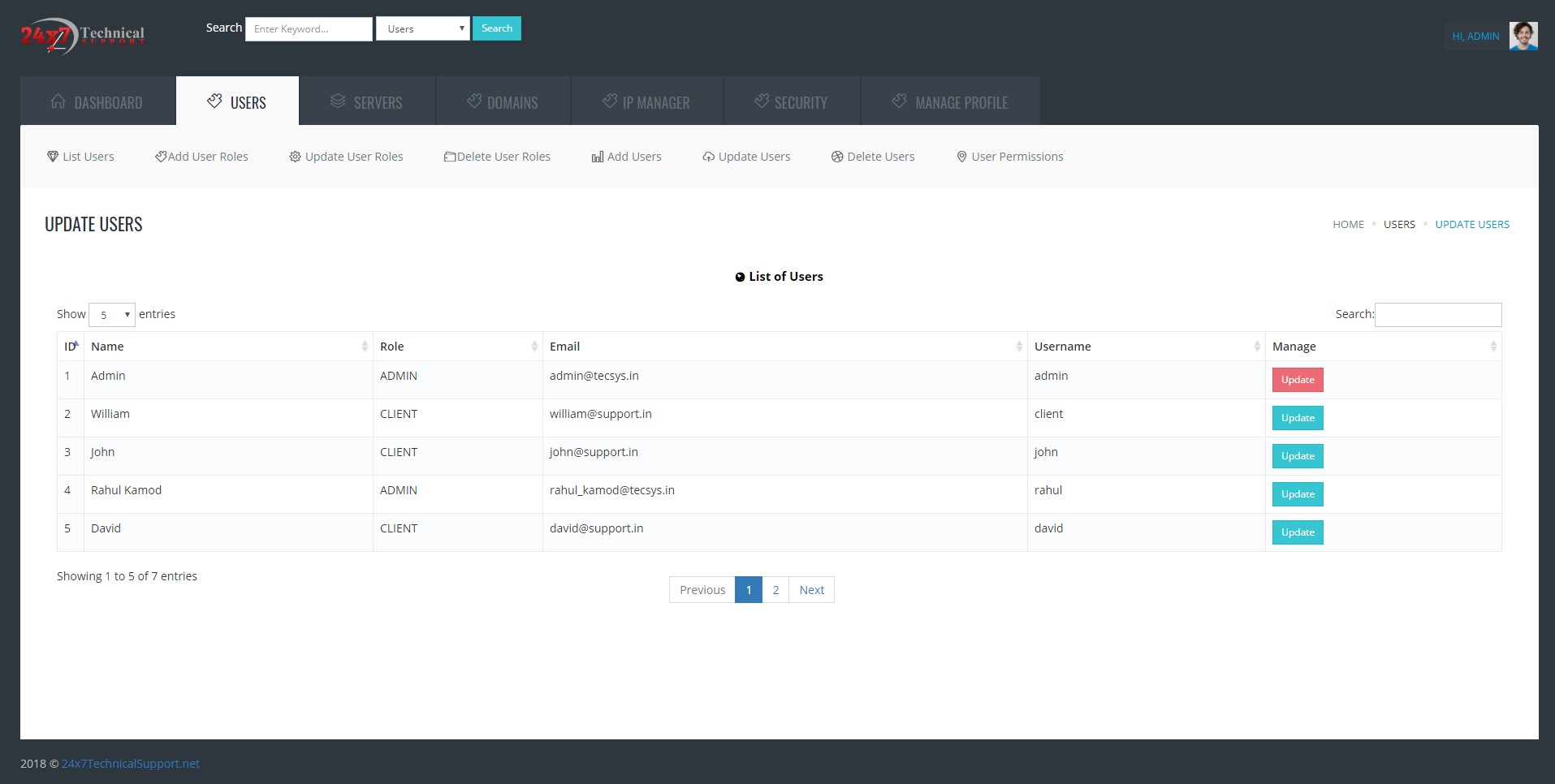
Task: Click the tag icon on Security tab
Action: [762, 101]
